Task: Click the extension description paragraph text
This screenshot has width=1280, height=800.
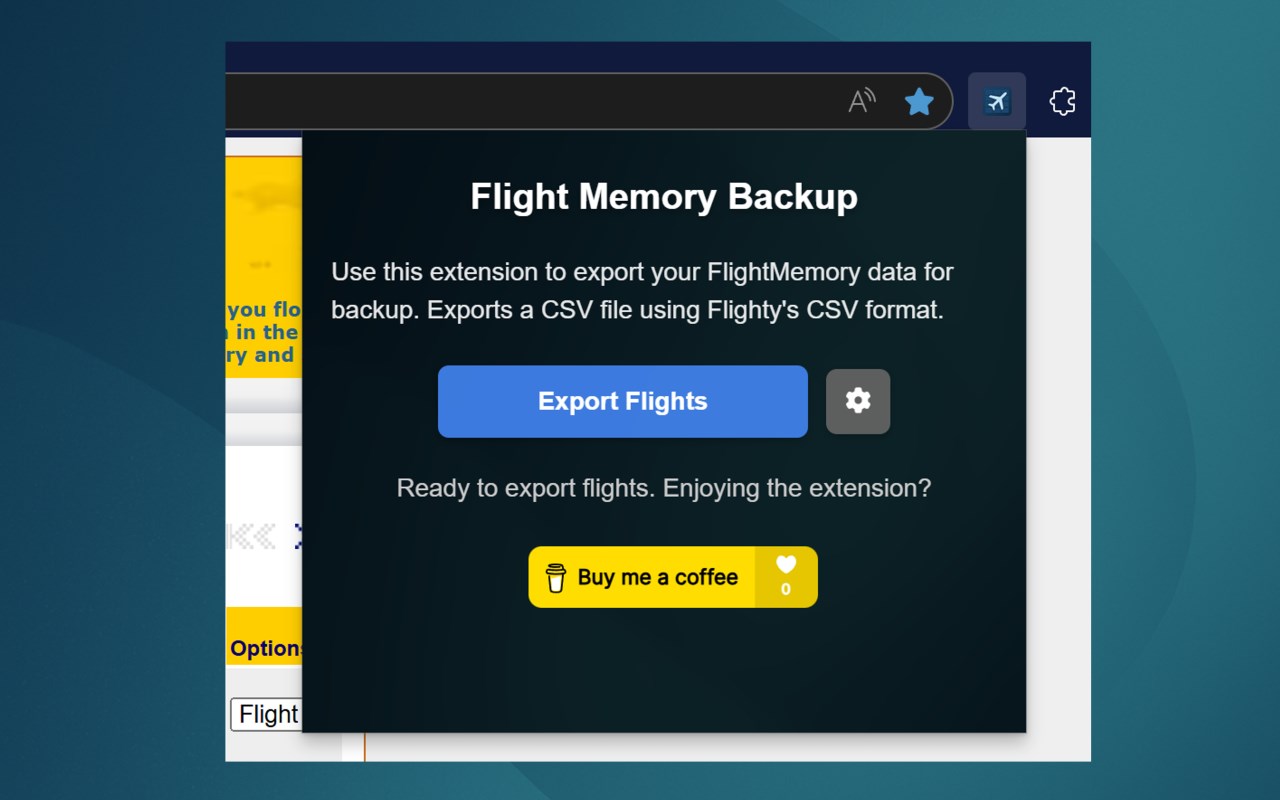Action: coord(642,290)
